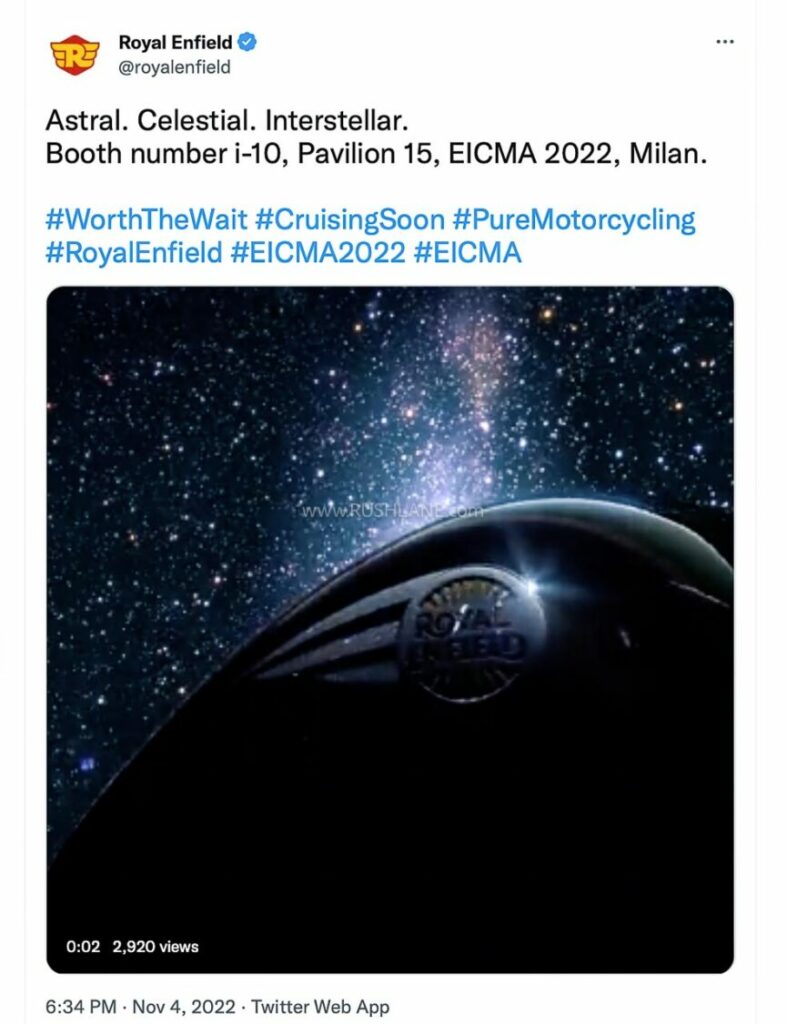Click the Booth number i-10 line of tweet

(376, 154)
